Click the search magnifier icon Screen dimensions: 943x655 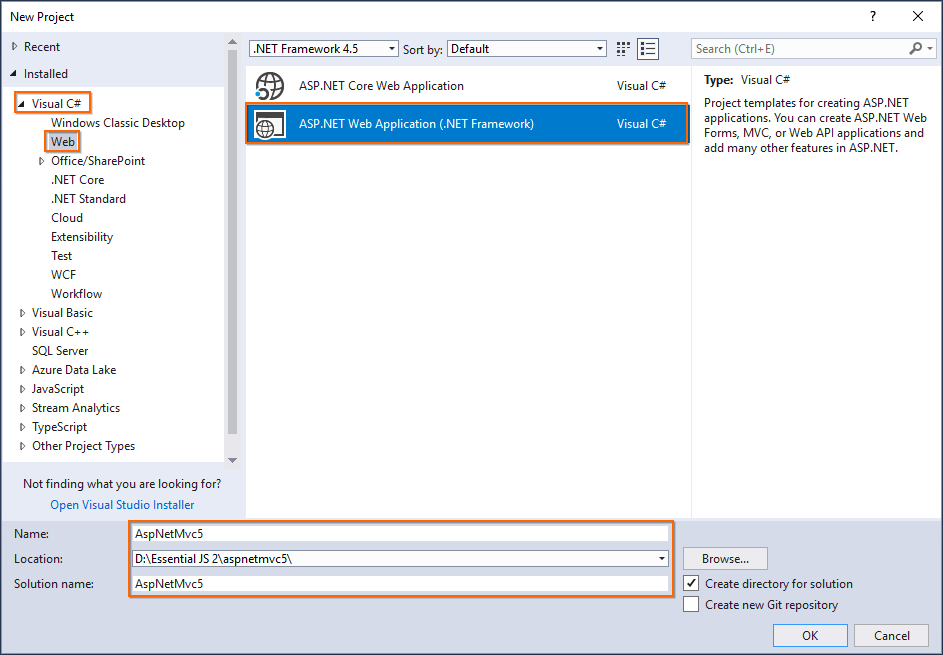[915, 48]
